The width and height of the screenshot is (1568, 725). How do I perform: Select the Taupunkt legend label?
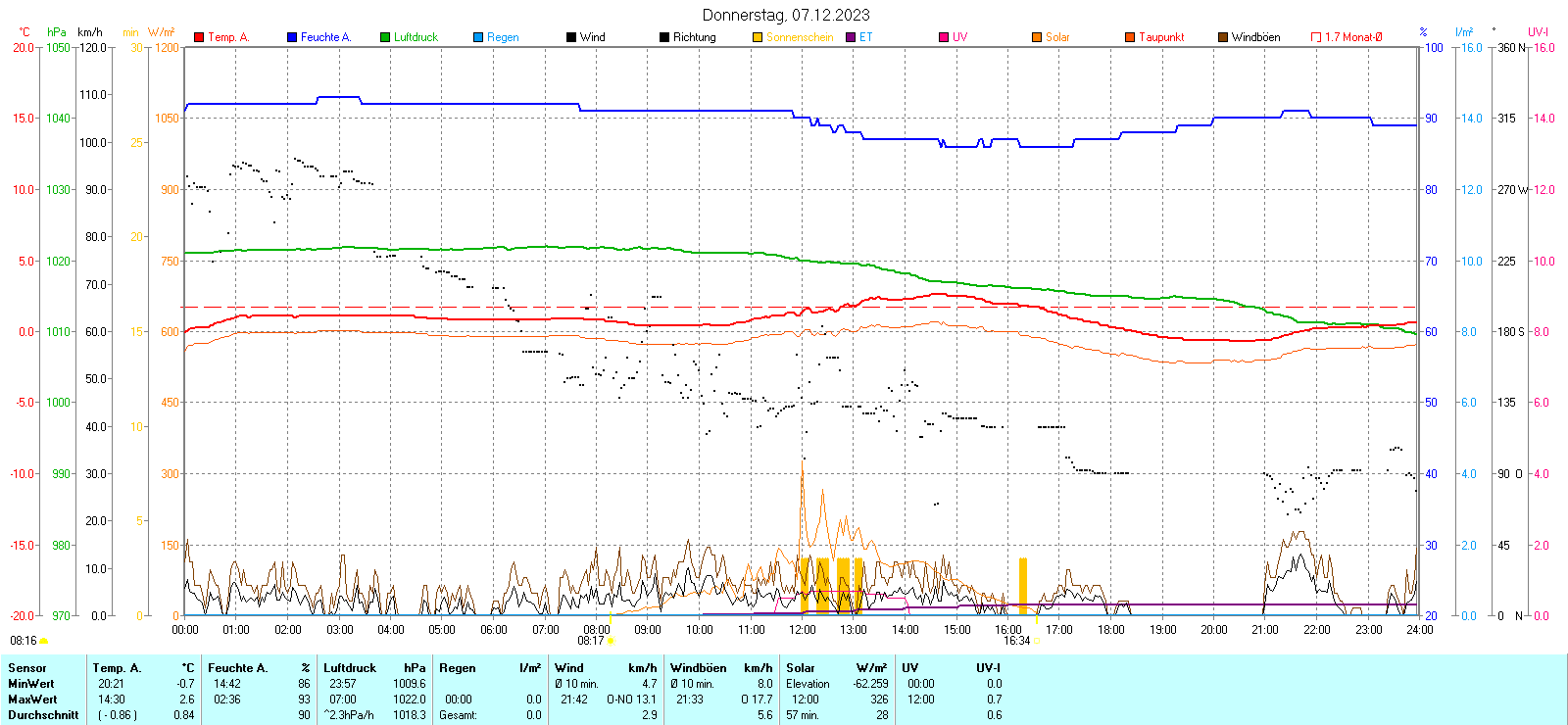click(1161, 37)
